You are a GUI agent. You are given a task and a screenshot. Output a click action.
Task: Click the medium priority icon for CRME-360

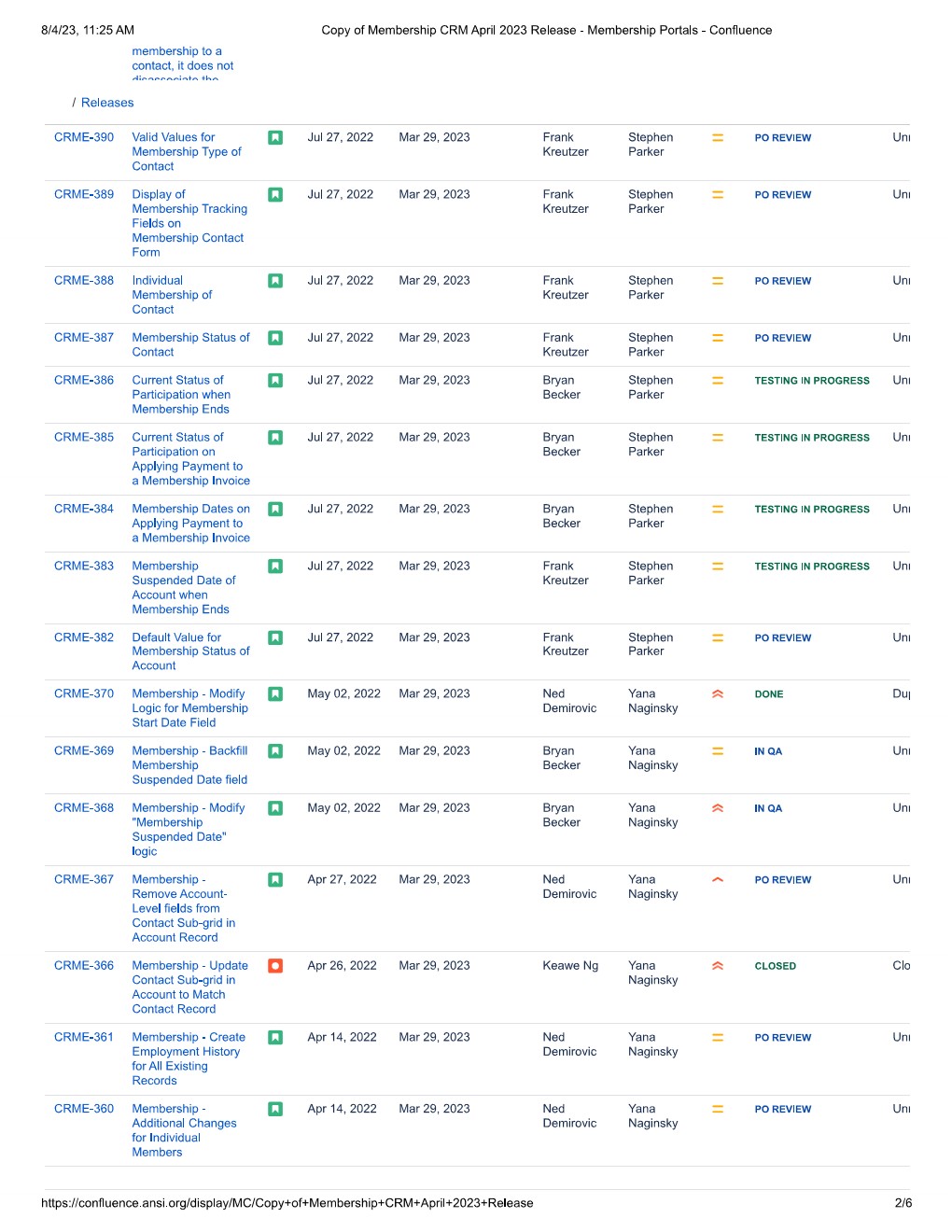[x=718, y=1110]
